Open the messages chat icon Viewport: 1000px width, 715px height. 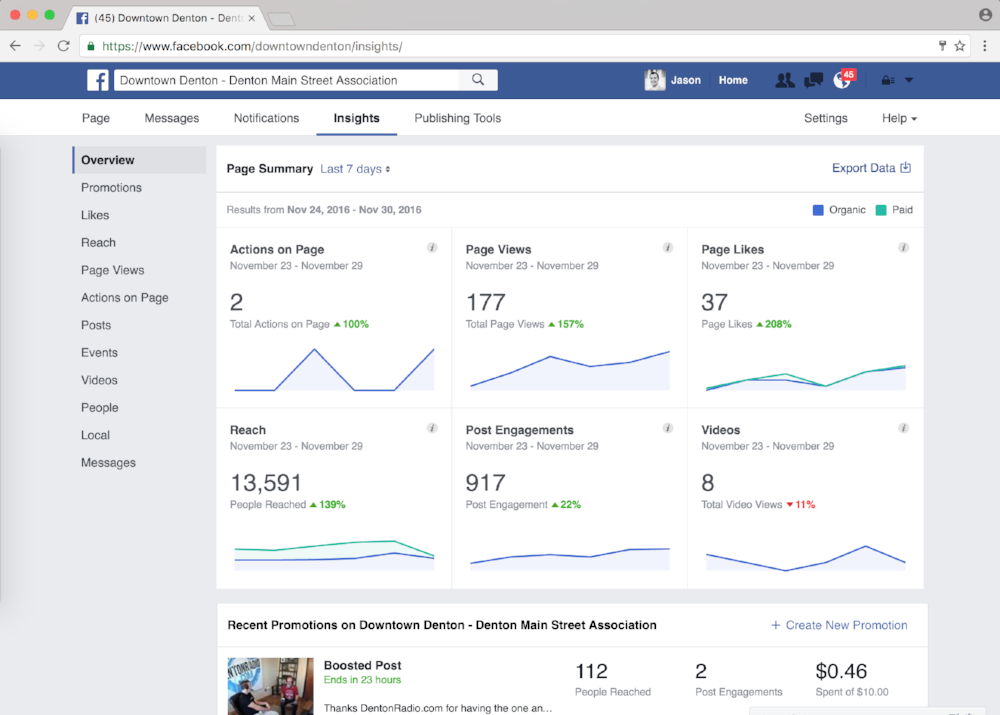(813, 80)
